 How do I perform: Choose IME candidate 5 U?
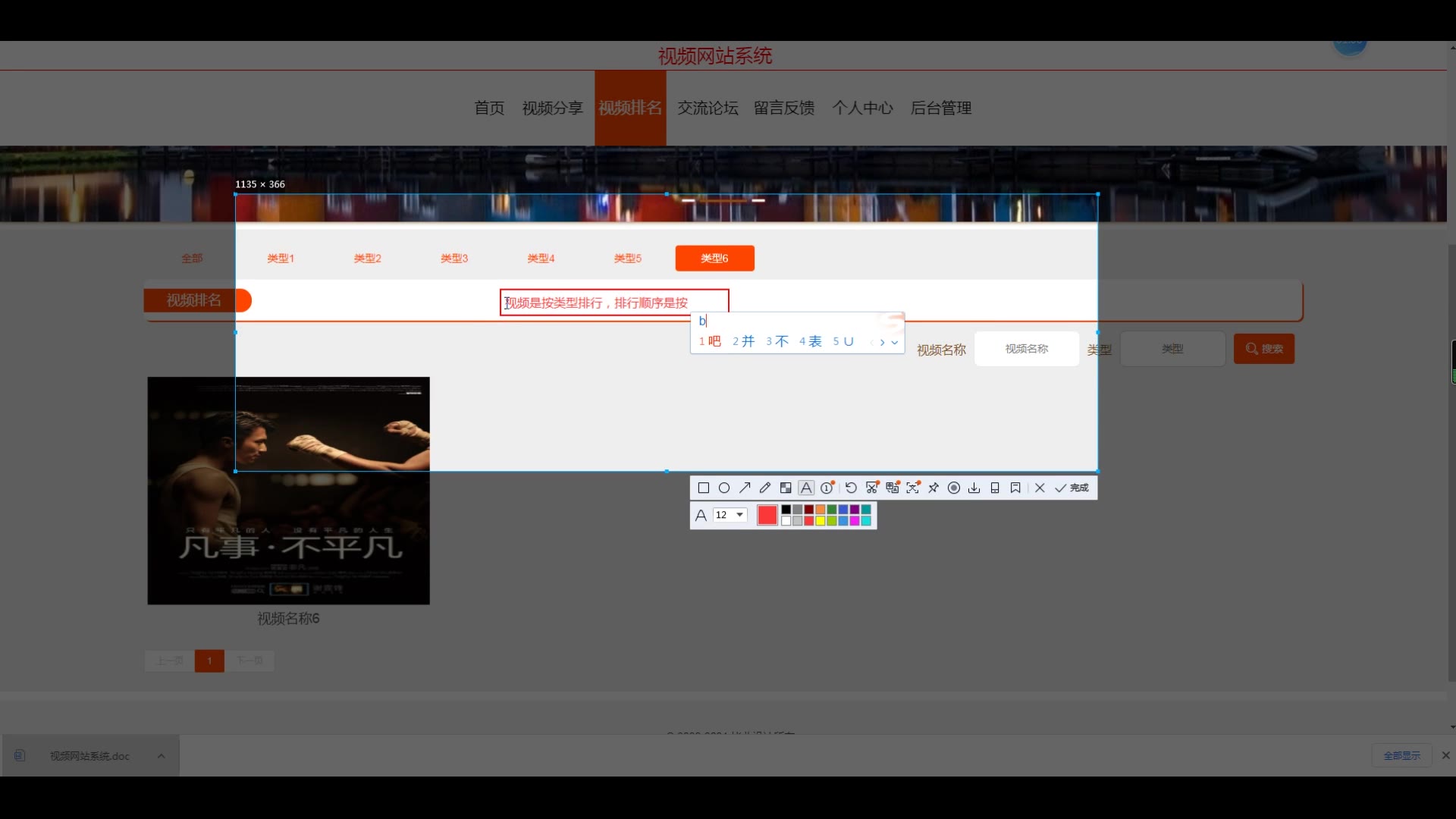(x=843, y=341)
